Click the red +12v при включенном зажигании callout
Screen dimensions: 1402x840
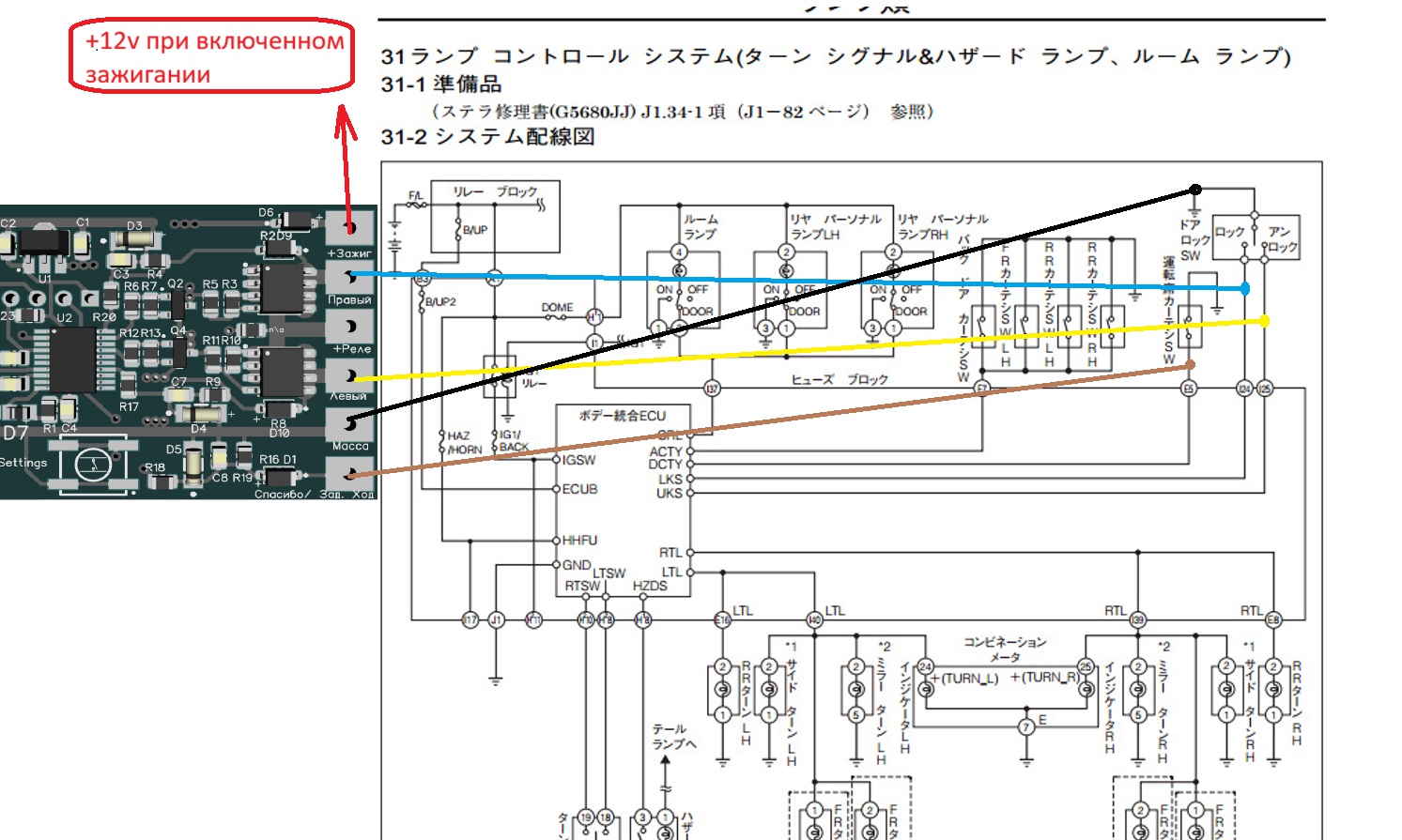tap(212, 56)
